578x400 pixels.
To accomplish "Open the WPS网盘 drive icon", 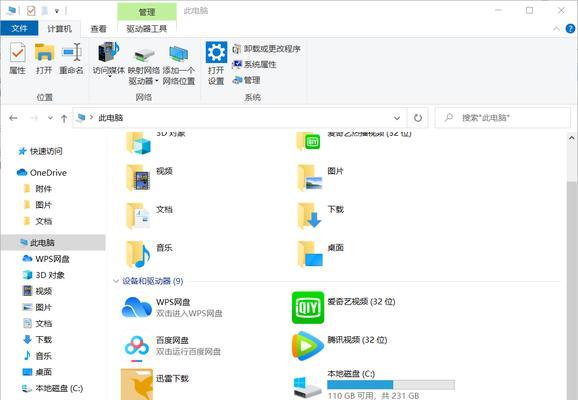I will [136, 307].
